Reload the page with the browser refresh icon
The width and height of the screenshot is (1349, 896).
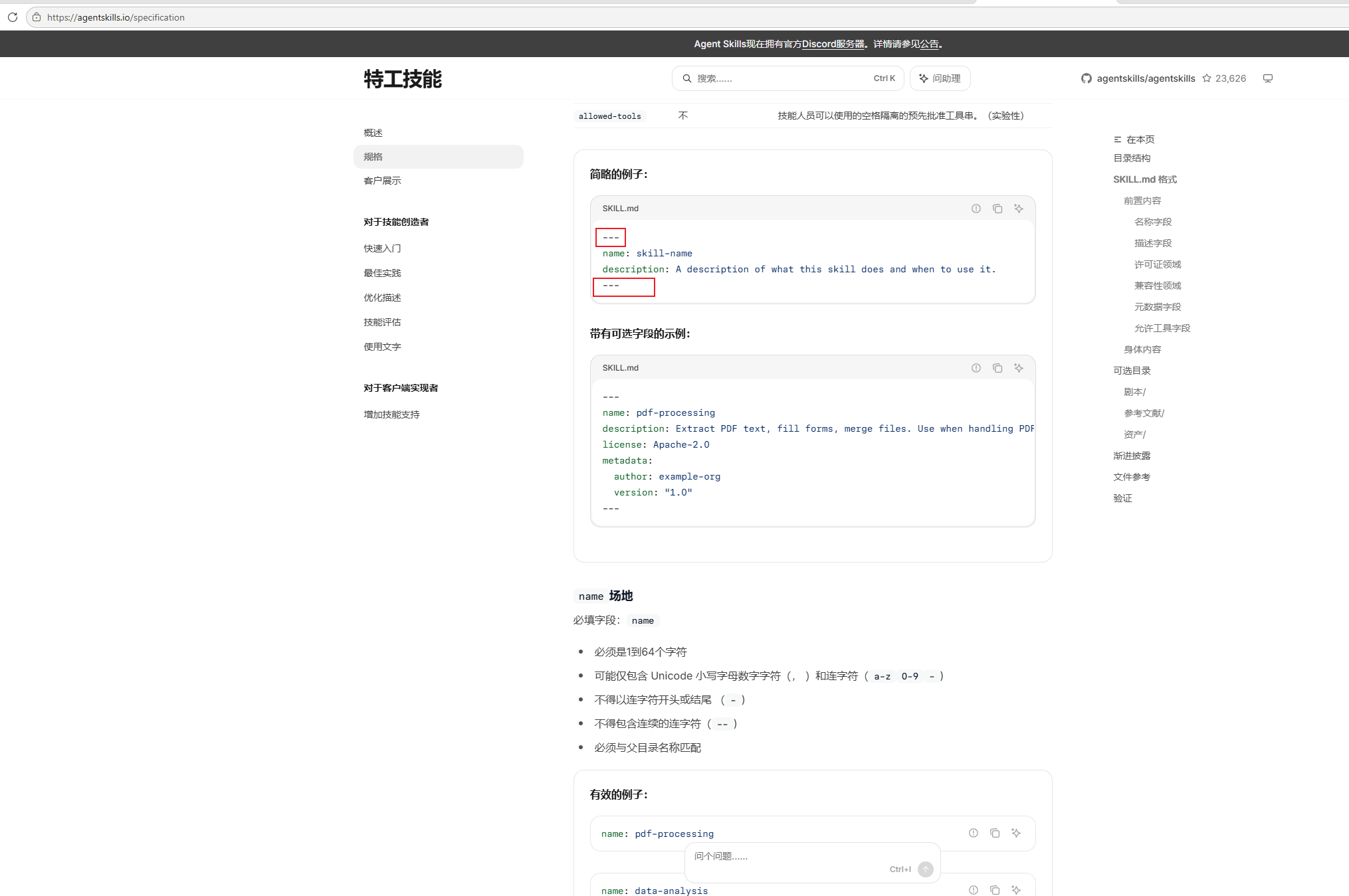12,17
